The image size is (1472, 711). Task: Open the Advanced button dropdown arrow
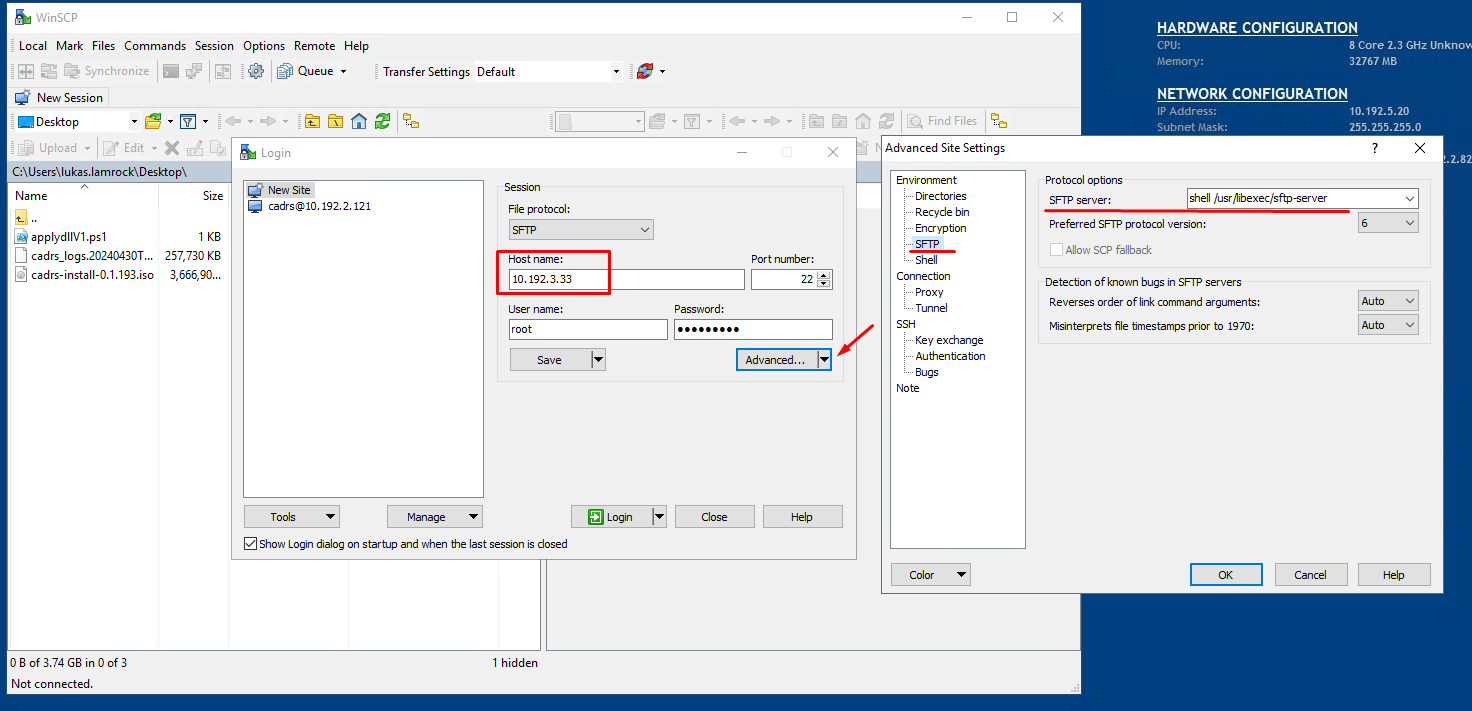tap(824, 360)
